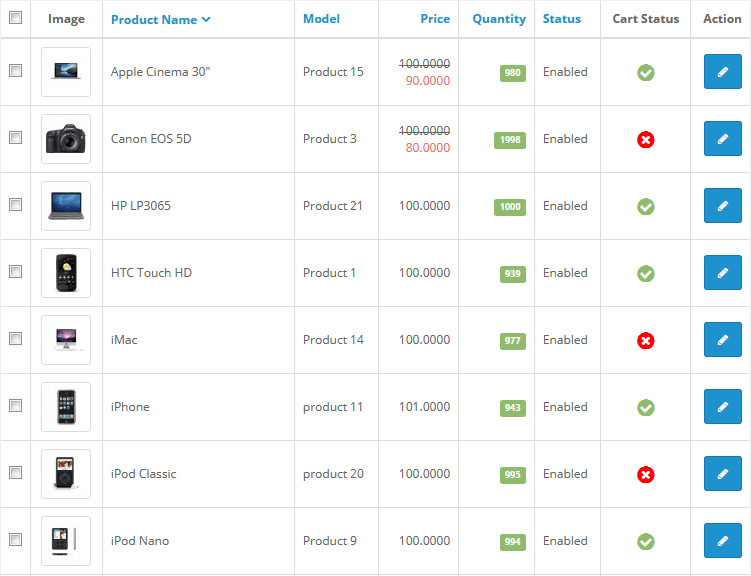Click the 977 quantity badge

point(512,341)
